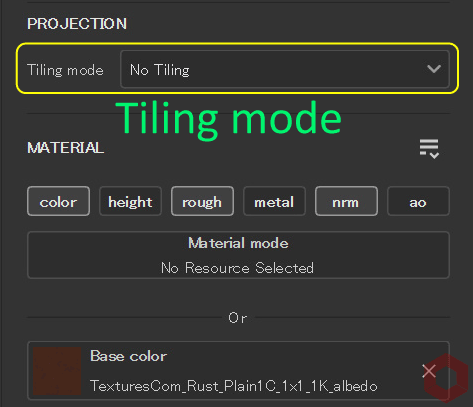Open the material channels preset menu icon
This screenshot has height=407, width=473.
pyautogui.click(x=429, y=149)
